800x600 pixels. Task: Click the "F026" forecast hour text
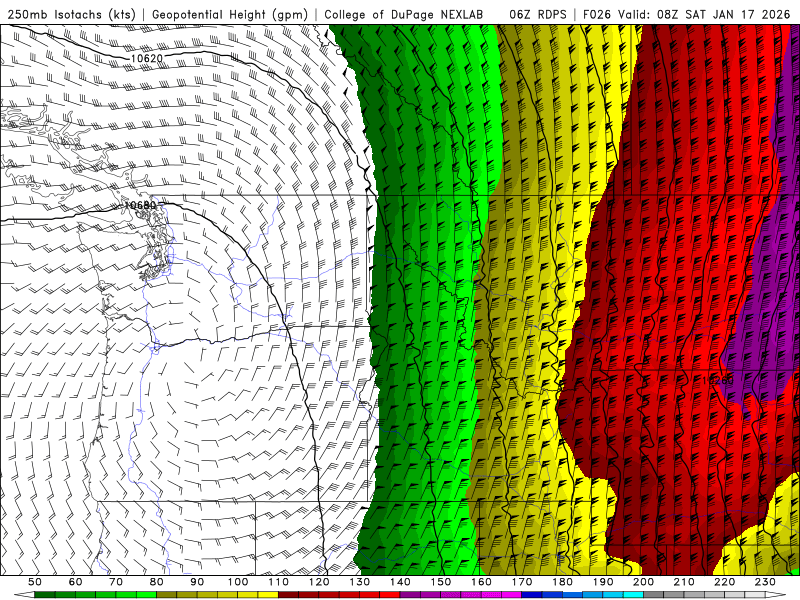[597, 14]
